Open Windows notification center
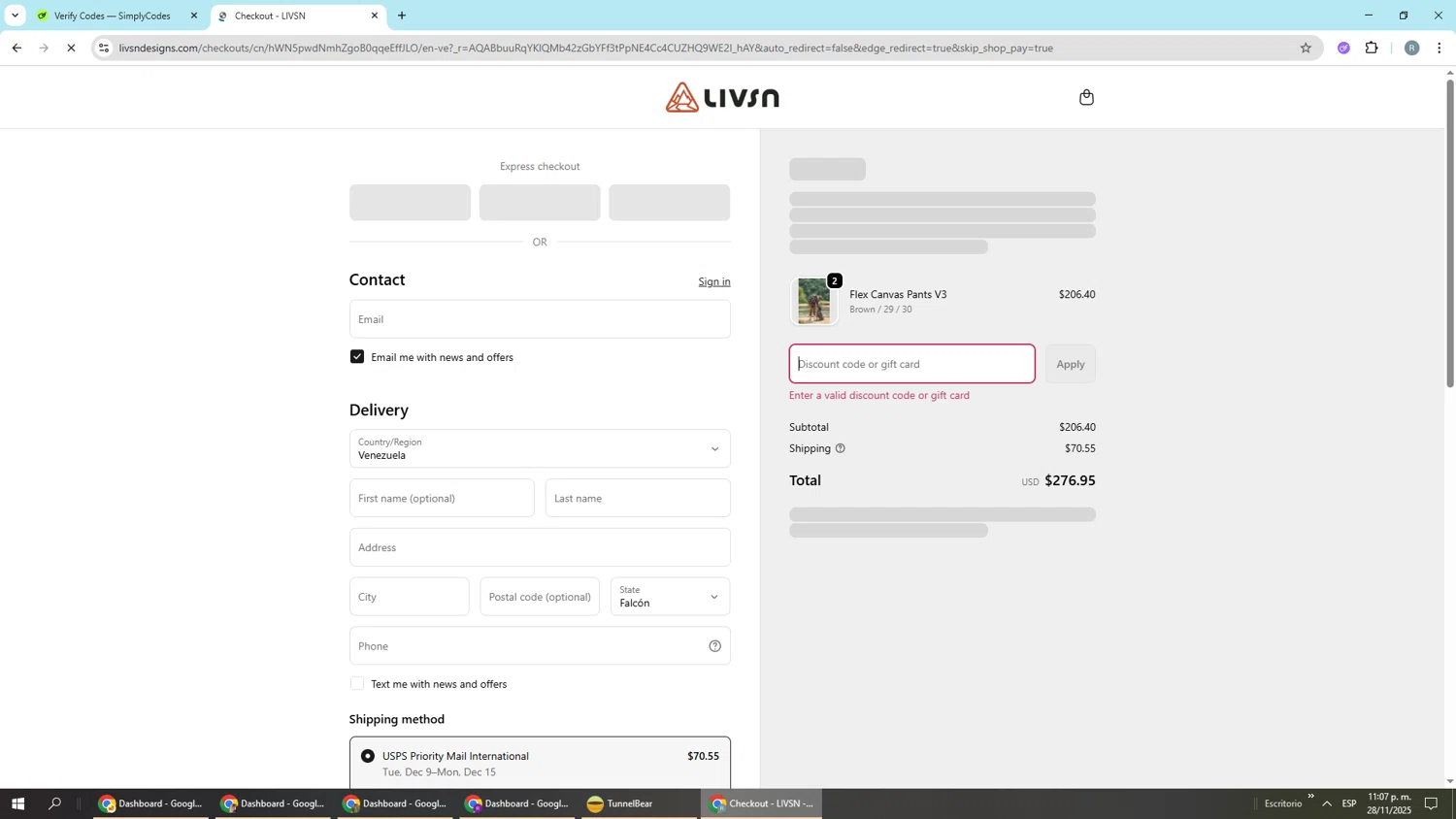1456x819 pixels. pos(1431,803)
